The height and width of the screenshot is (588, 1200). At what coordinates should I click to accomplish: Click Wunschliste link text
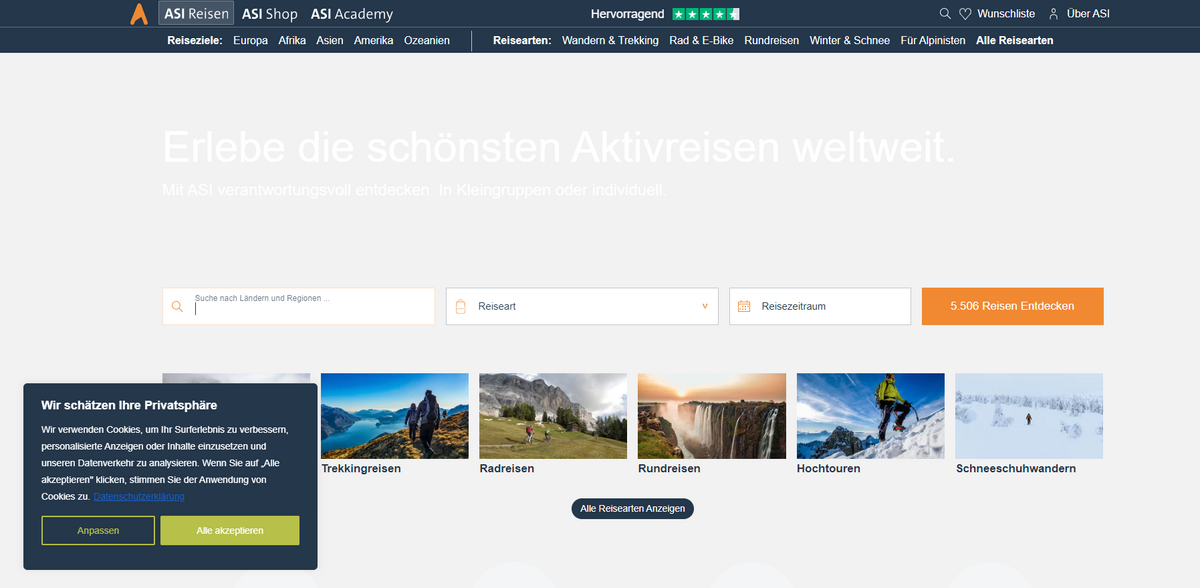click(1006, 14)
